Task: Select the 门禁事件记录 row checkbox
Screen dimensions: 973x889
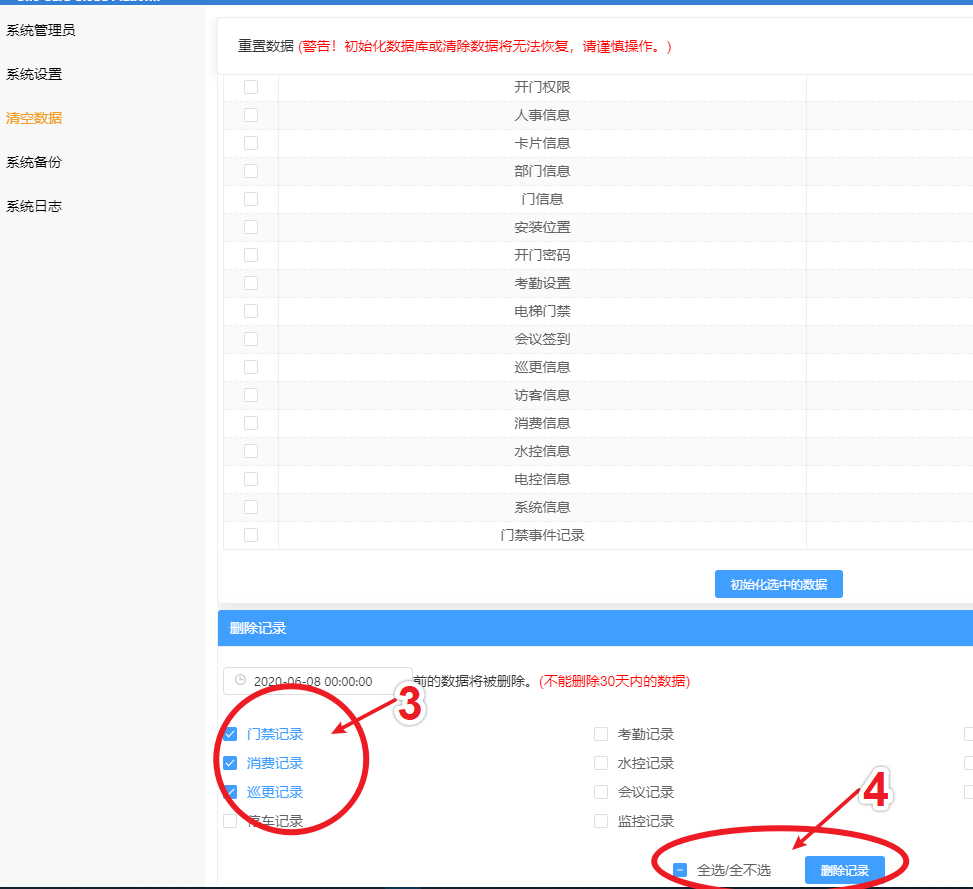Action: pos(251,535)
